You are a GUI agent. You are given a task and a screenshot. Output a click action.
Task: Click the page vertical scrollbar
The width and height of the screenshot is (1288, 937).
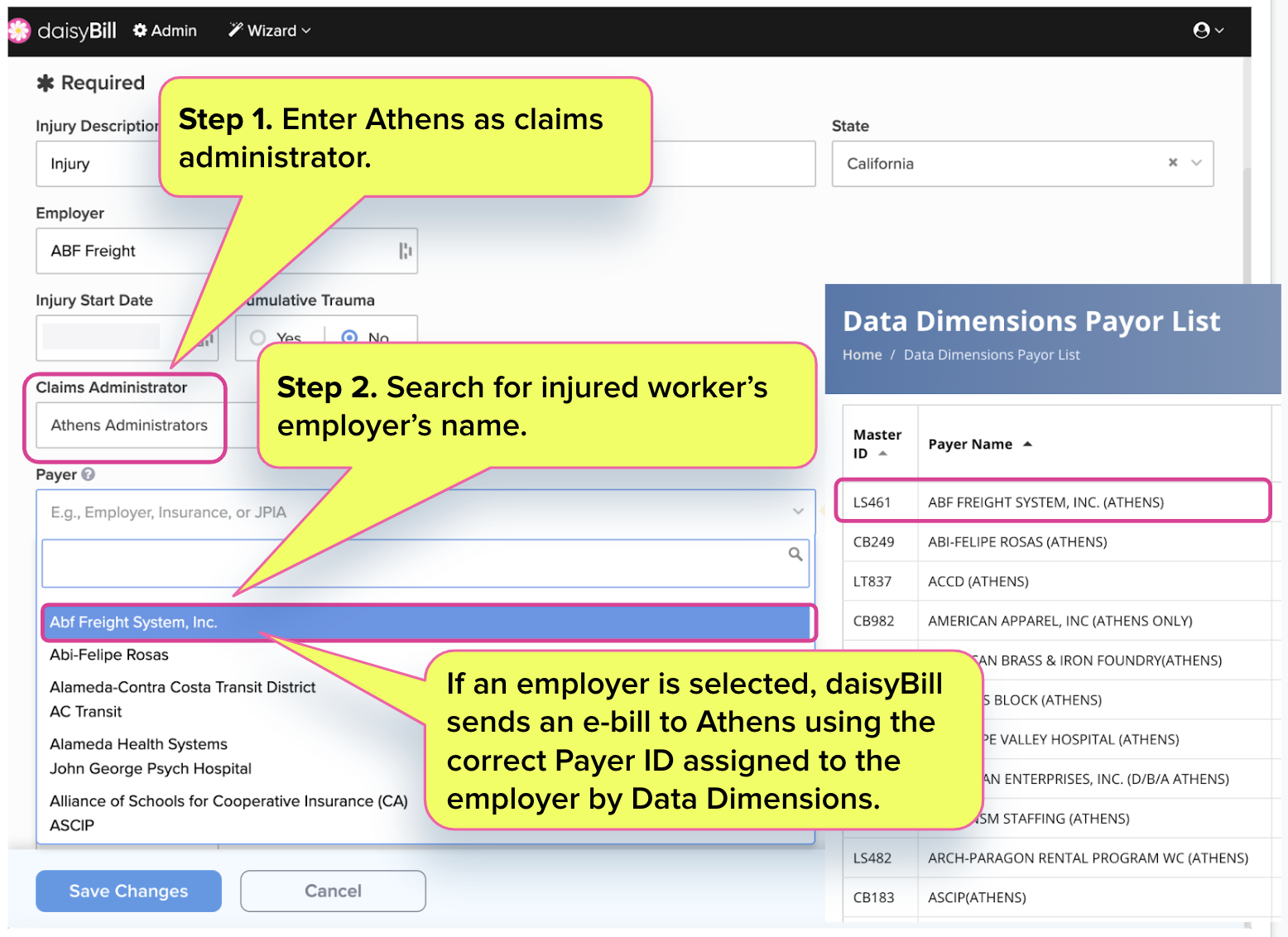pyautogui.click(x=1247, y=223)
